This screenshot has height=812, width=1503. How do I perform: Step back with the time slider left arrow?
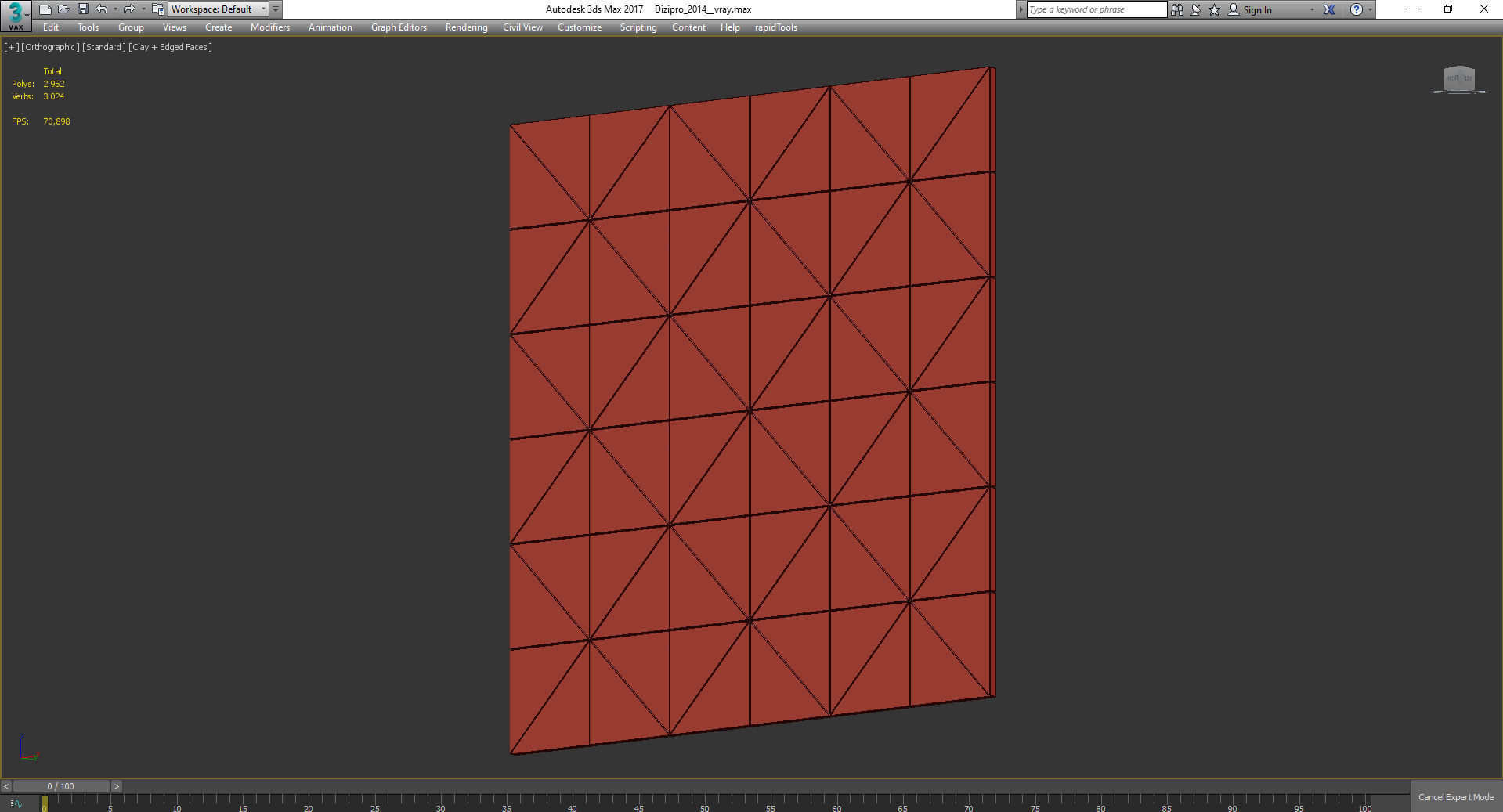pos(6,786)
